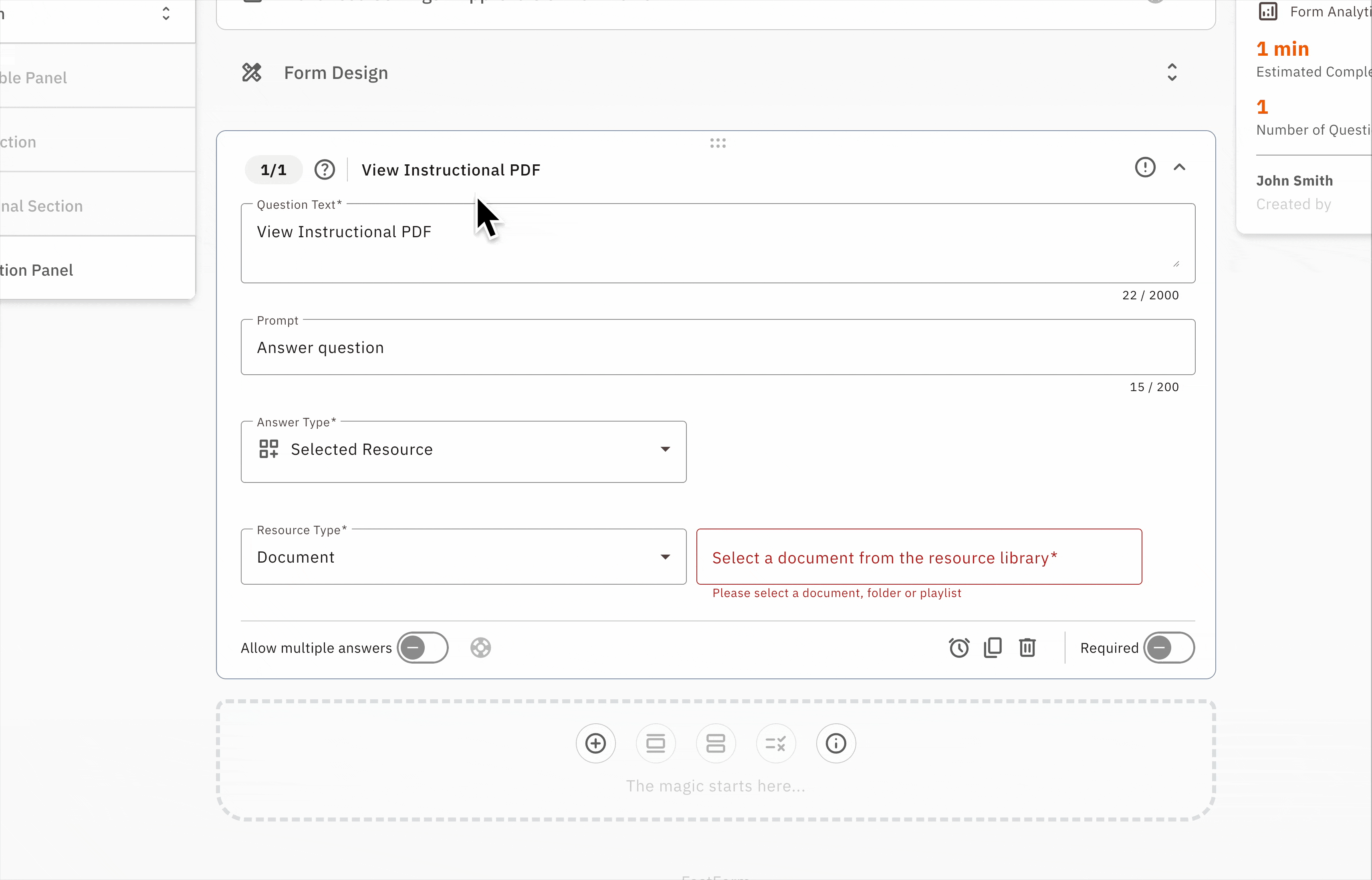This screenshot has width=1372, height=880.
Task: Enable the Required toggle
Action: coord(1168,648)
